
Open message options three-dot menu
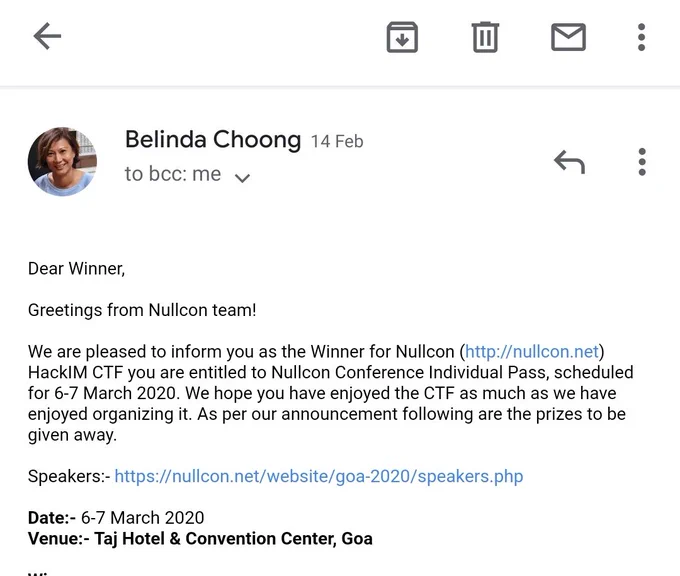pyautogui.click(x=642, y=162)
